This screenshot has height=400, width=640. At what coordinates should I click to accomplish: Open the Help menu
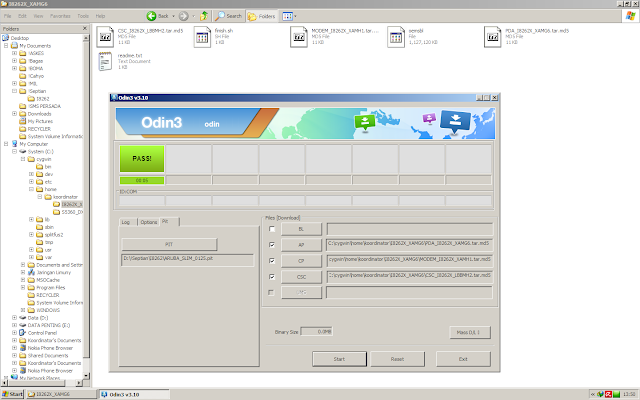point(100,16)
